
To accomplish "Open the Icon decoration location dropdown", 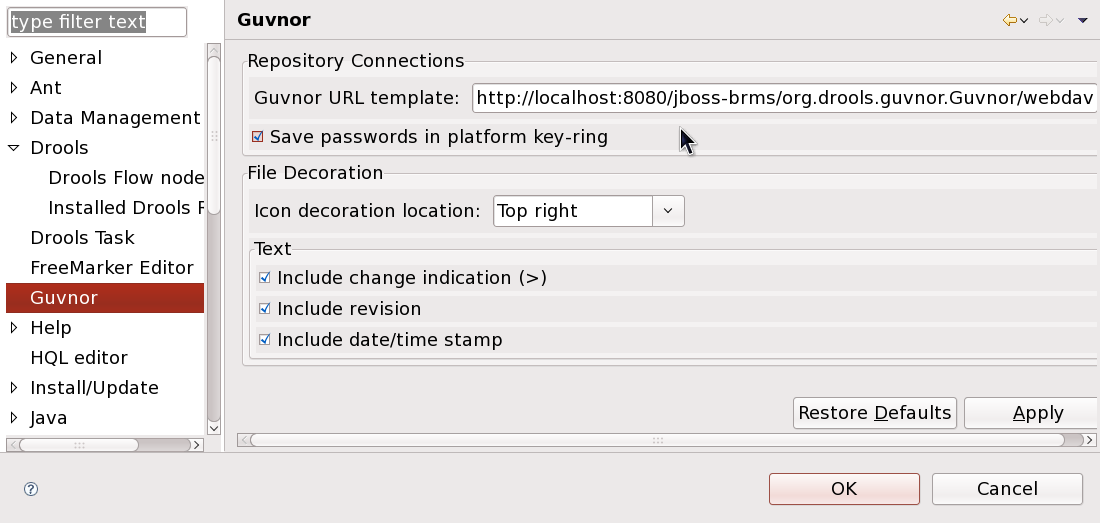I will 668,211.
